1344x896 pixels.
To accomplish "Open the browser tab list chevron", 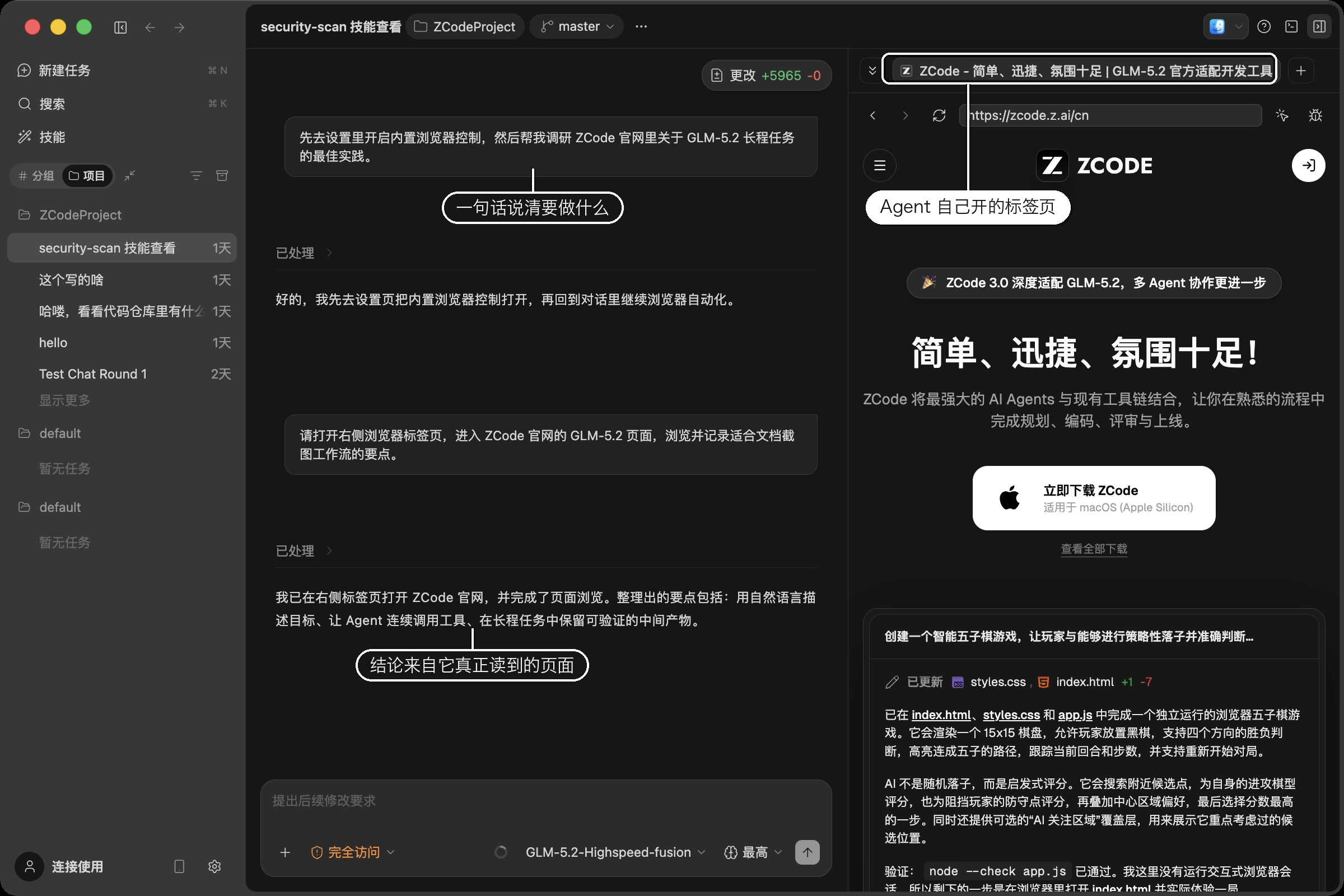I will 872,71.
